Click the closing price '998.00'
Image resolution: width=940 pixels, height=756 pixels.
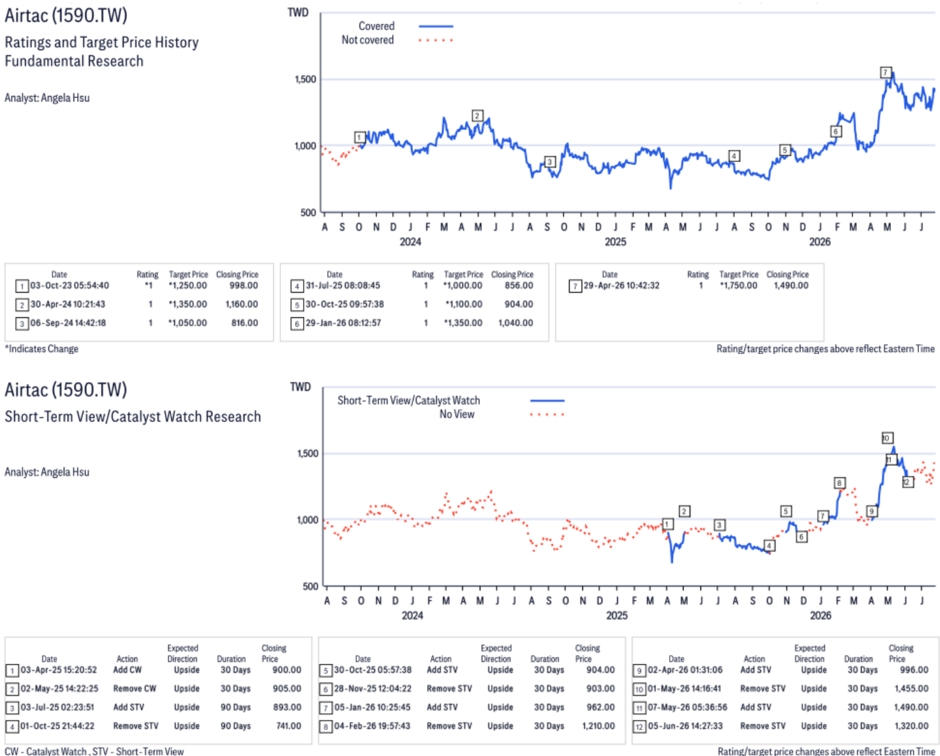[244, 285]
